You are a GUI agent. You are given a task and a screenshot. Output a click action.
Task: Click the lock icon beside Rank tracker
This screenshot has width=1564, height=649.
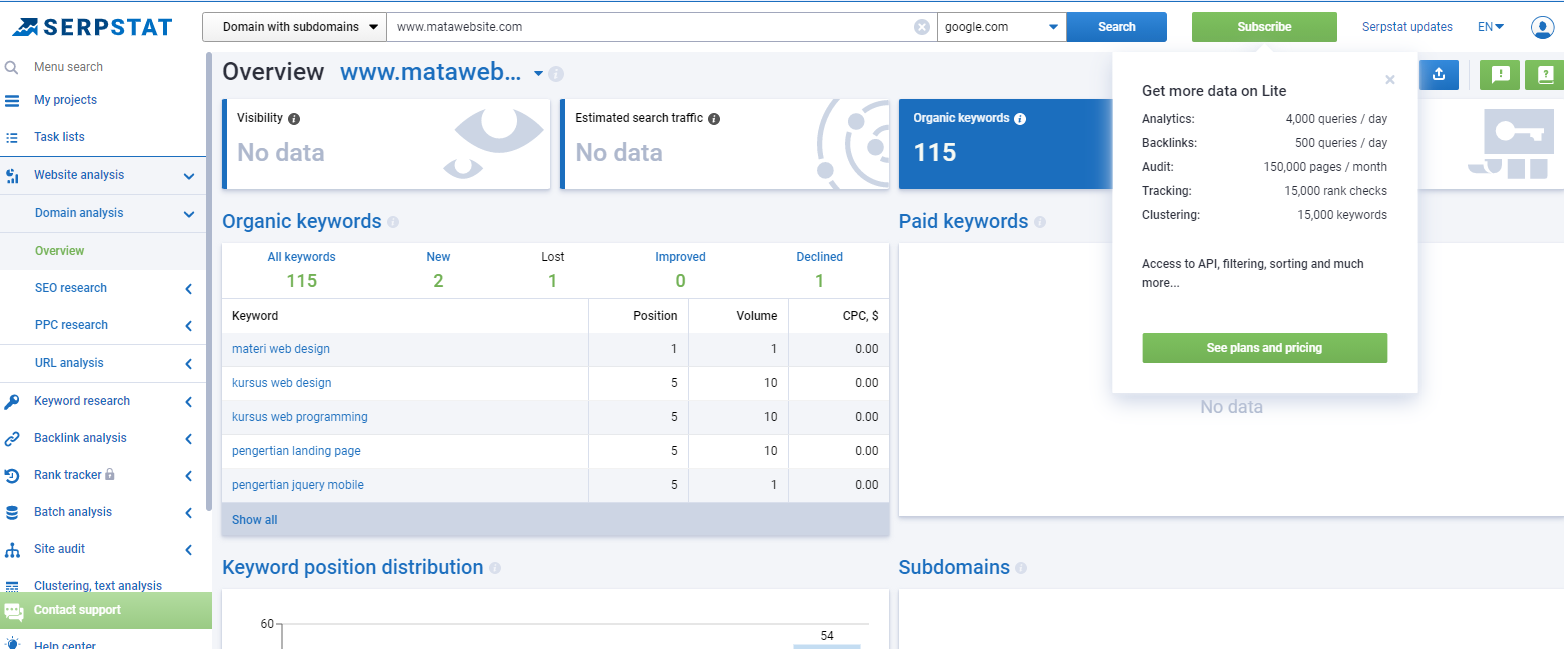(x=110, y=474)
